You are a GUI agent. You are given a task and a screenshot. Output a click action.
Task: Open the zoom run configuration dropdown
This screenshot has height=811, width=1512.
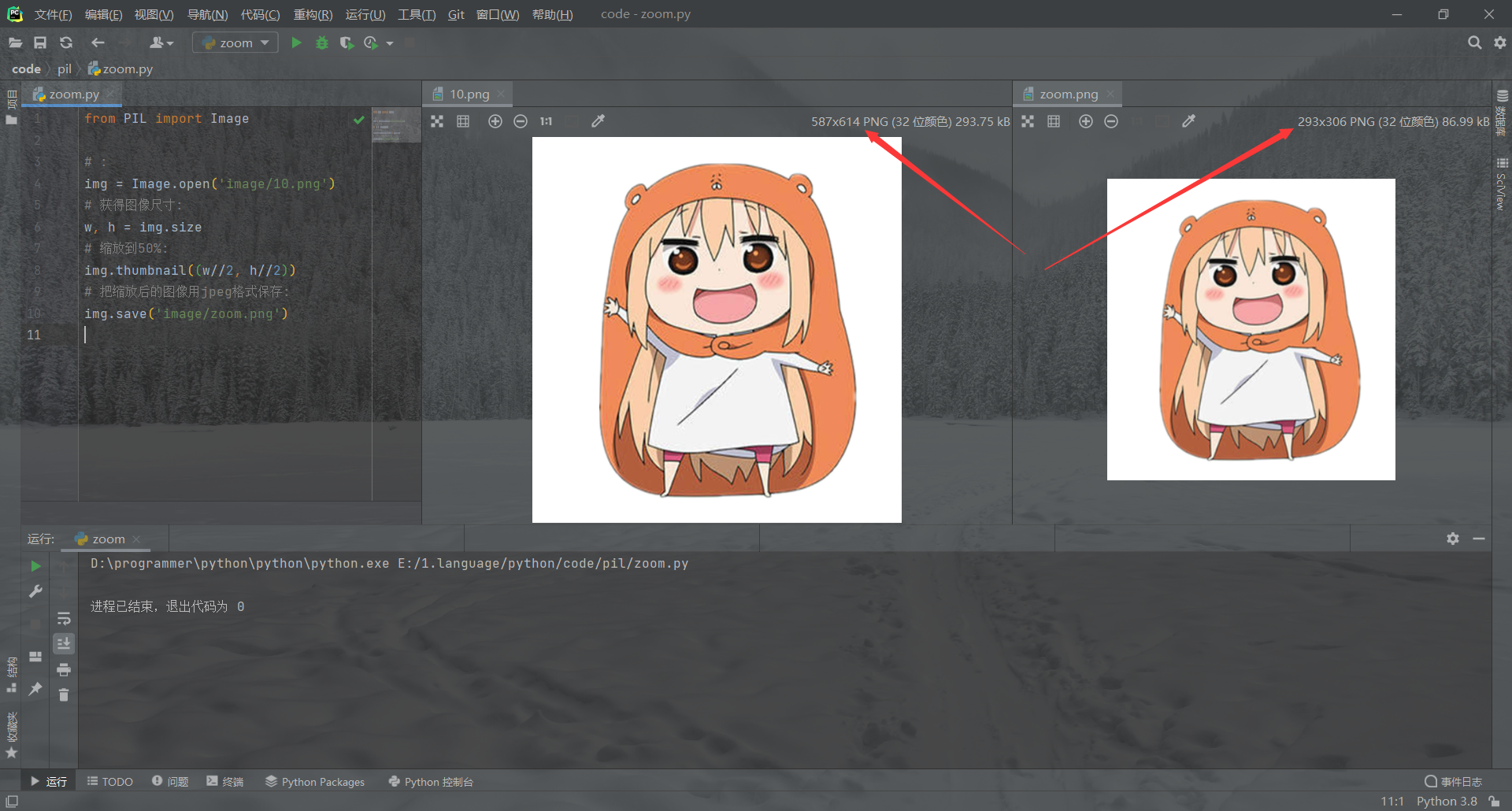click(235, 43)
